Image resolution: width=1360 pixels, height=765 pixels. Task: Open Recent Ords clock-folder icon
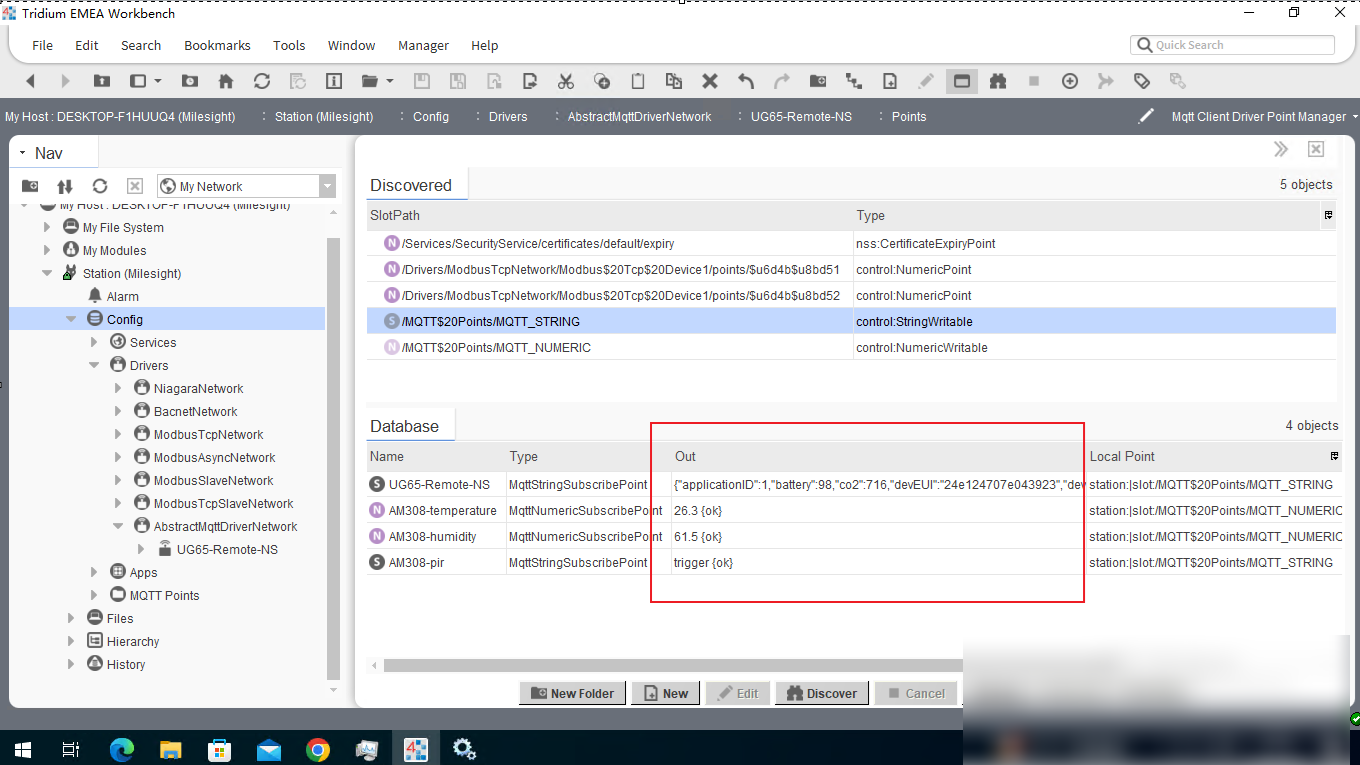[189, 81]
